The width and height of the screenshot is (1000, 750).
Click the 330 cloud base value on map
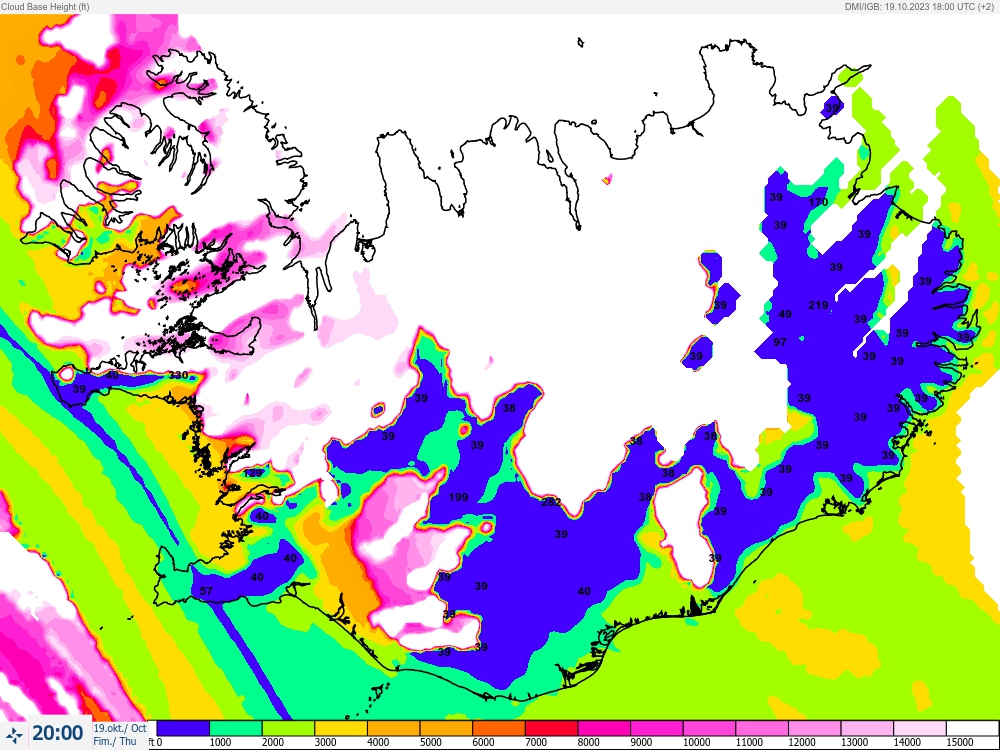pos(179,375)
